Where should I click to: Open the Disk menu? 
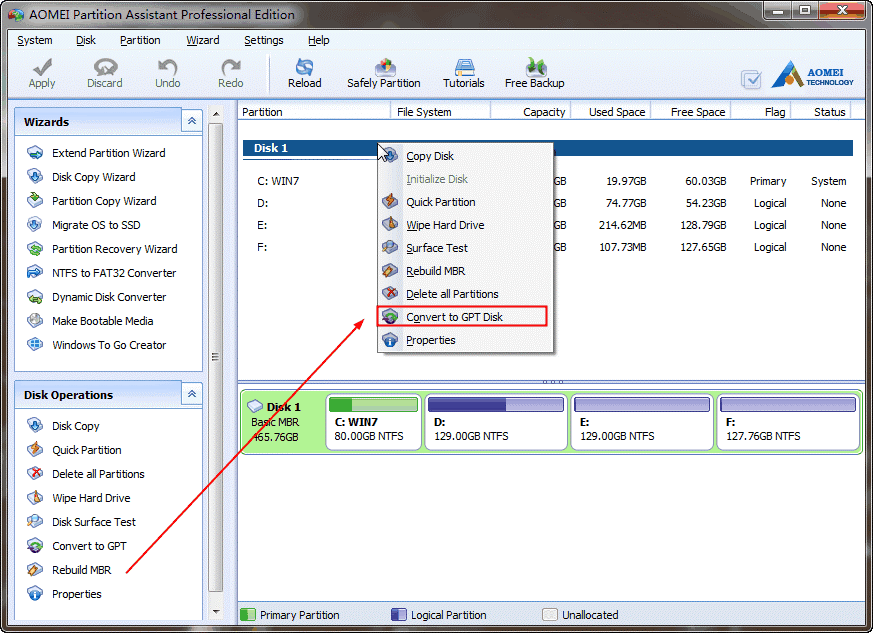point(86,40)
